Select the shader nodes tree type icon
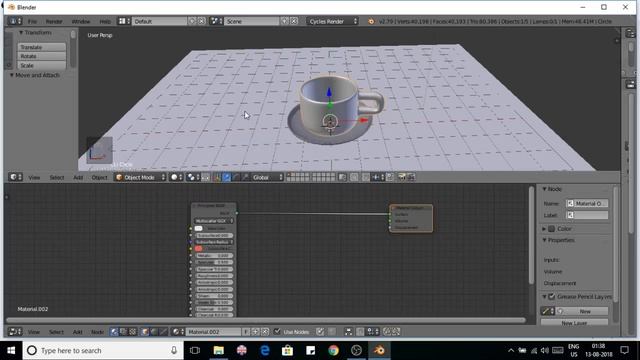This screenshot has width=640, height=360. [114, 332]
